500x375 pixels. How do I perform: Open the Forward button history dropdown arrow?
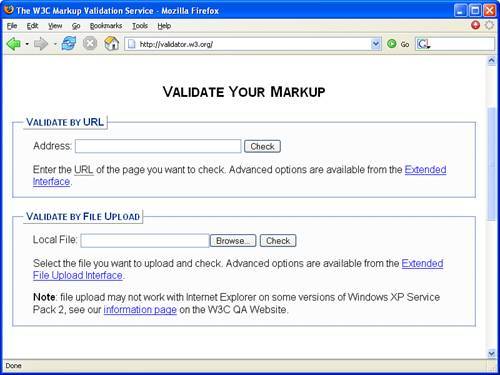[55, 44]
